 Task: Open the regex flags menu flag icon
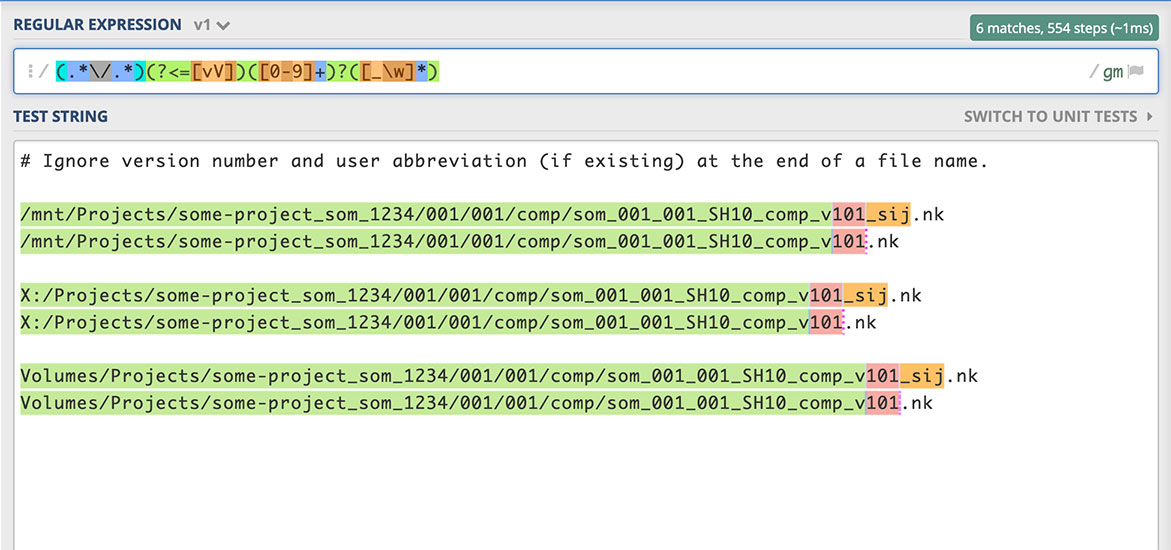point(1135,72)
